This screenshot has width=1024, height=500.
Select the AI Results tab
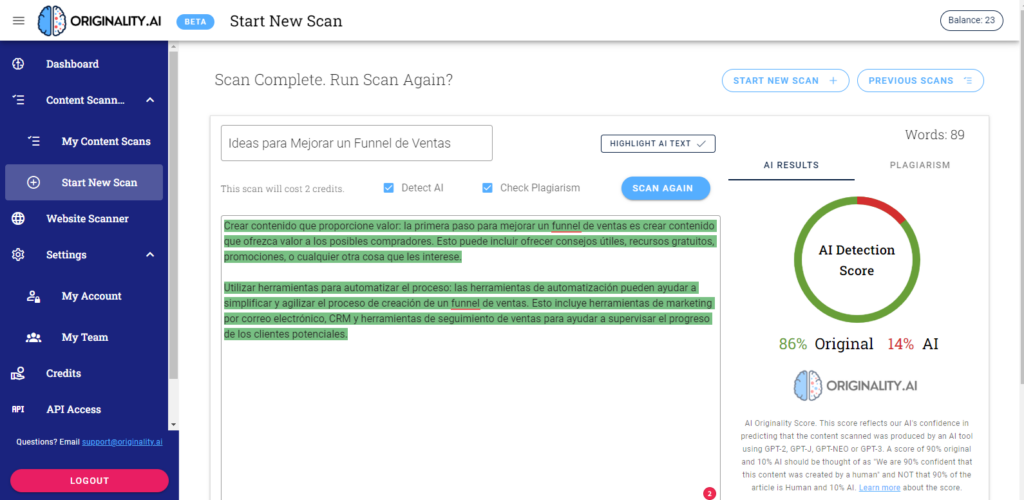click(791, 165)
